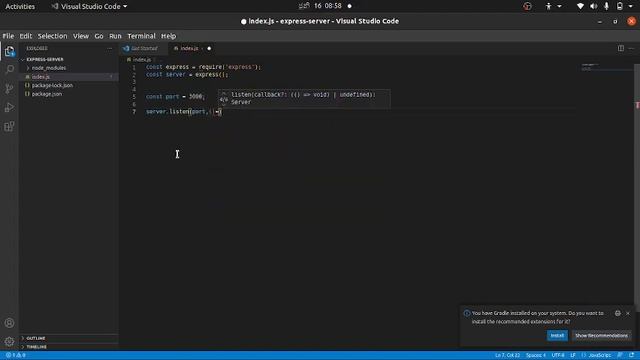Open the Explorer view in activity bar
The height and width of the screenshot is (360, 640).
coord(9,51)
